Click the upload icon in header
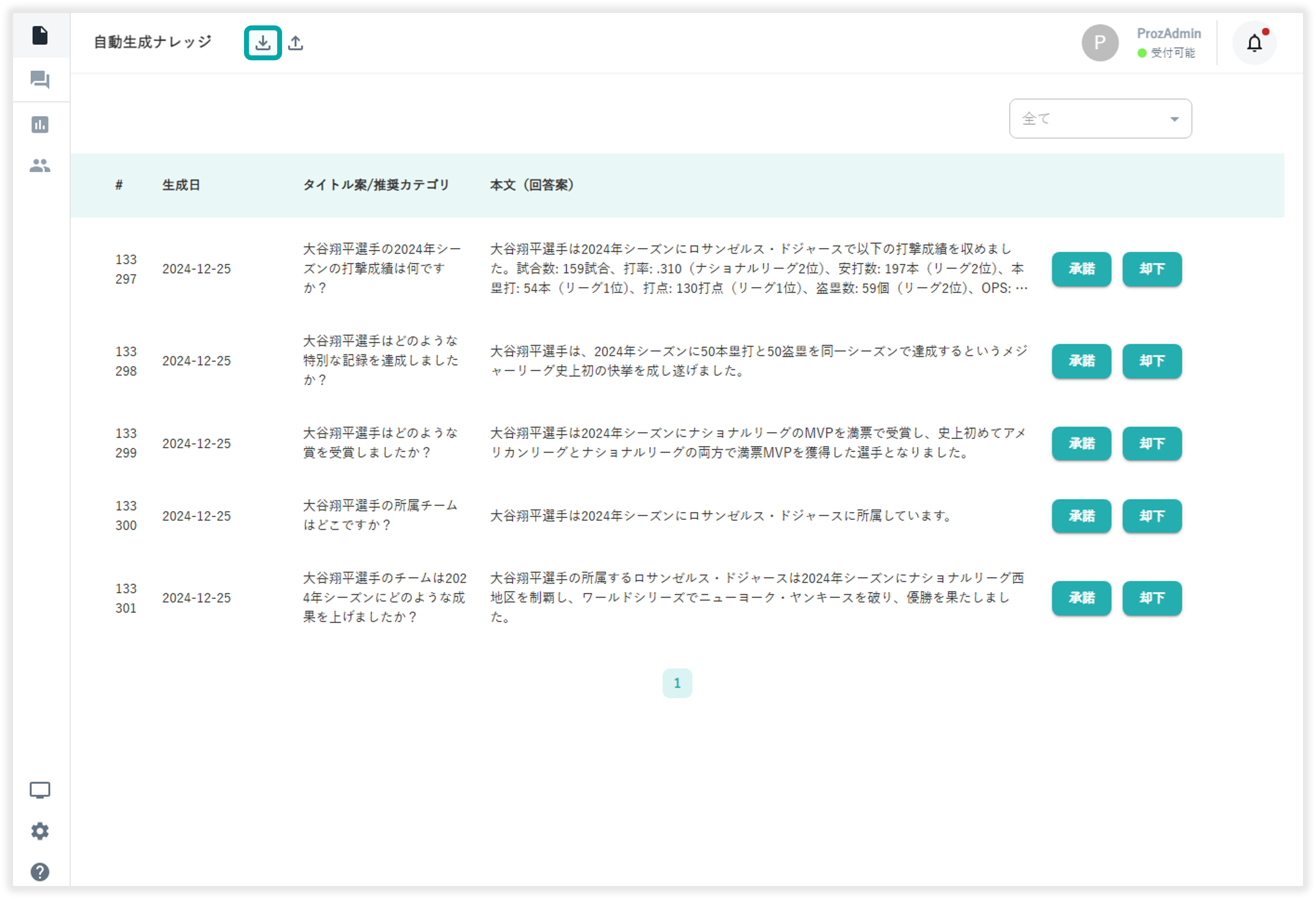This screenshot has width=1316, height=899. [296, 42]
